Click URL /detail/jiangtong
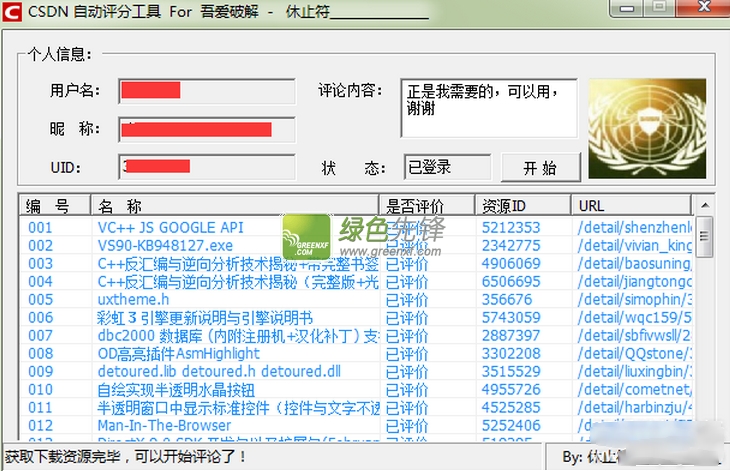 (x=635, y=282)
